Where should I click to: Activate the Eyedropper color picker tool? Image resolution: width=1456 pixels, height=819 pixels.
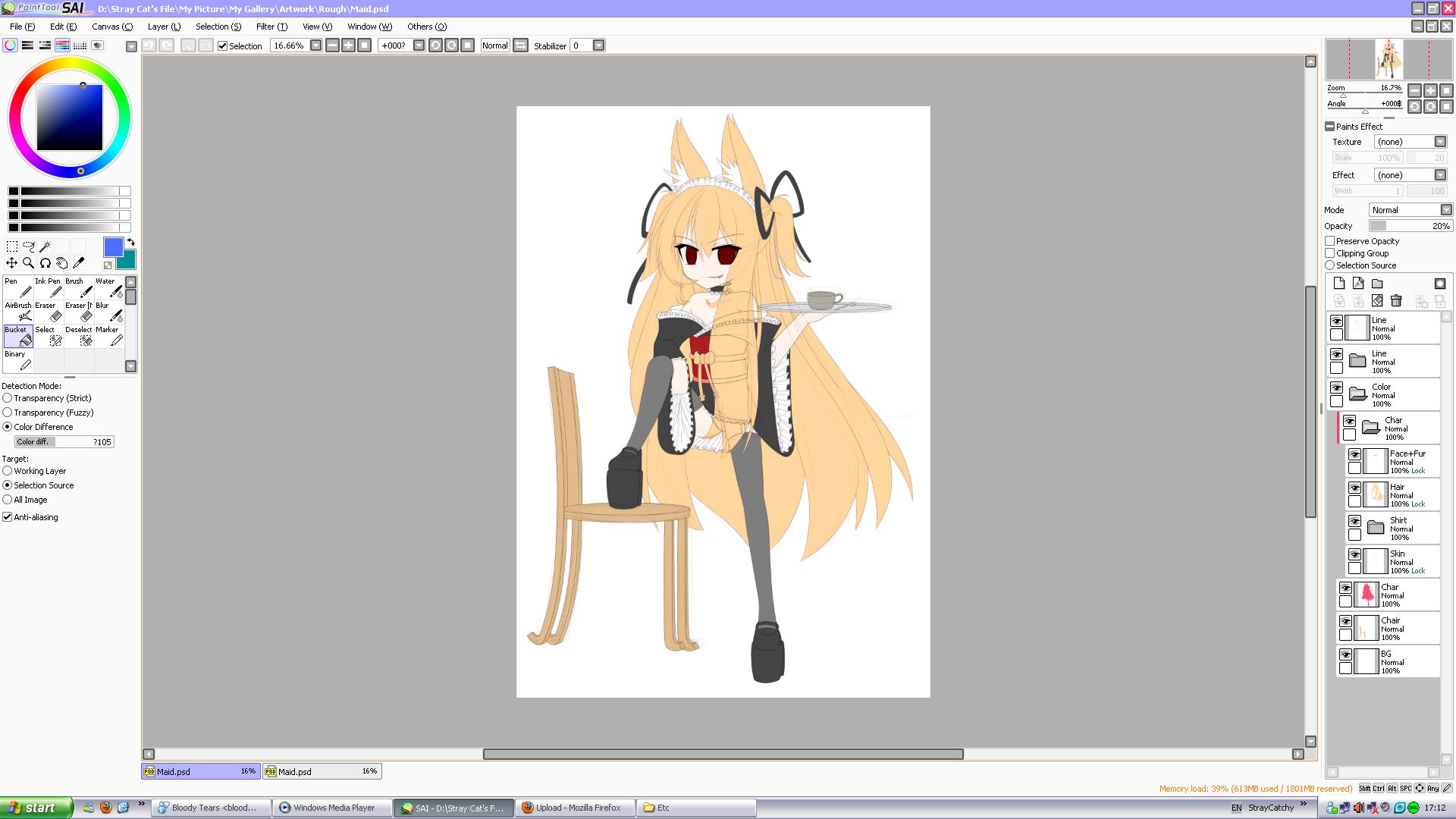pyautogui.click(x=79, y=263)
